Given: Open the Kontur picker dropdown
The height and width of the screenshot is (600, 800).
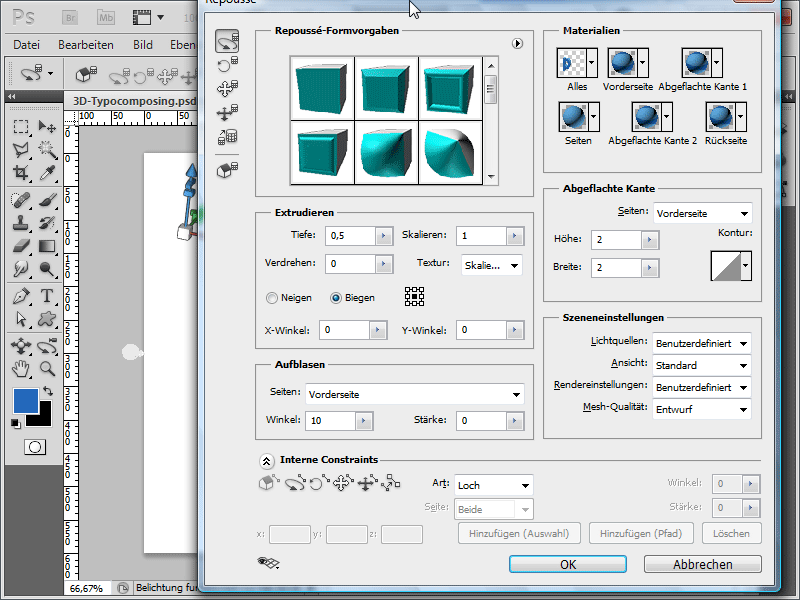Looking at the screenshot, I should (x=746, y=265).
